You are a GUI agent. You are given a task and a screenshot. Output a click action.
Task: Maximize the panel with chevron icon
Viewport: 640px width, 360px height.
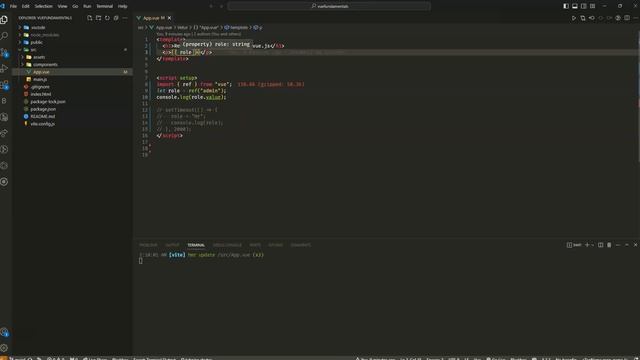pyautogui.click(x=627, y=245)
